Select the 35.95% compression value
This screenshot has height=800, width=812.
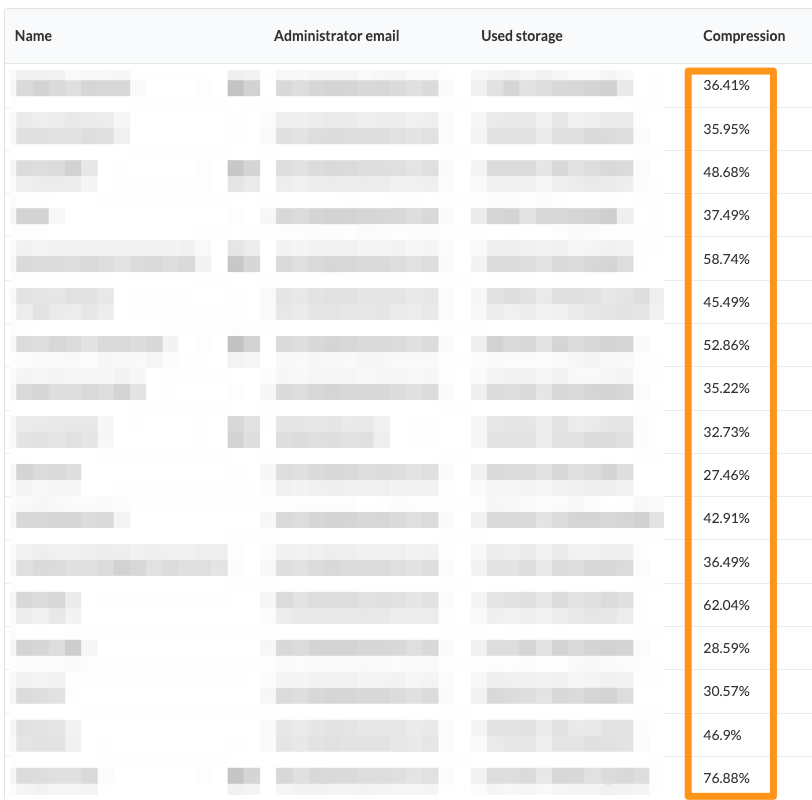coord(726,129)
